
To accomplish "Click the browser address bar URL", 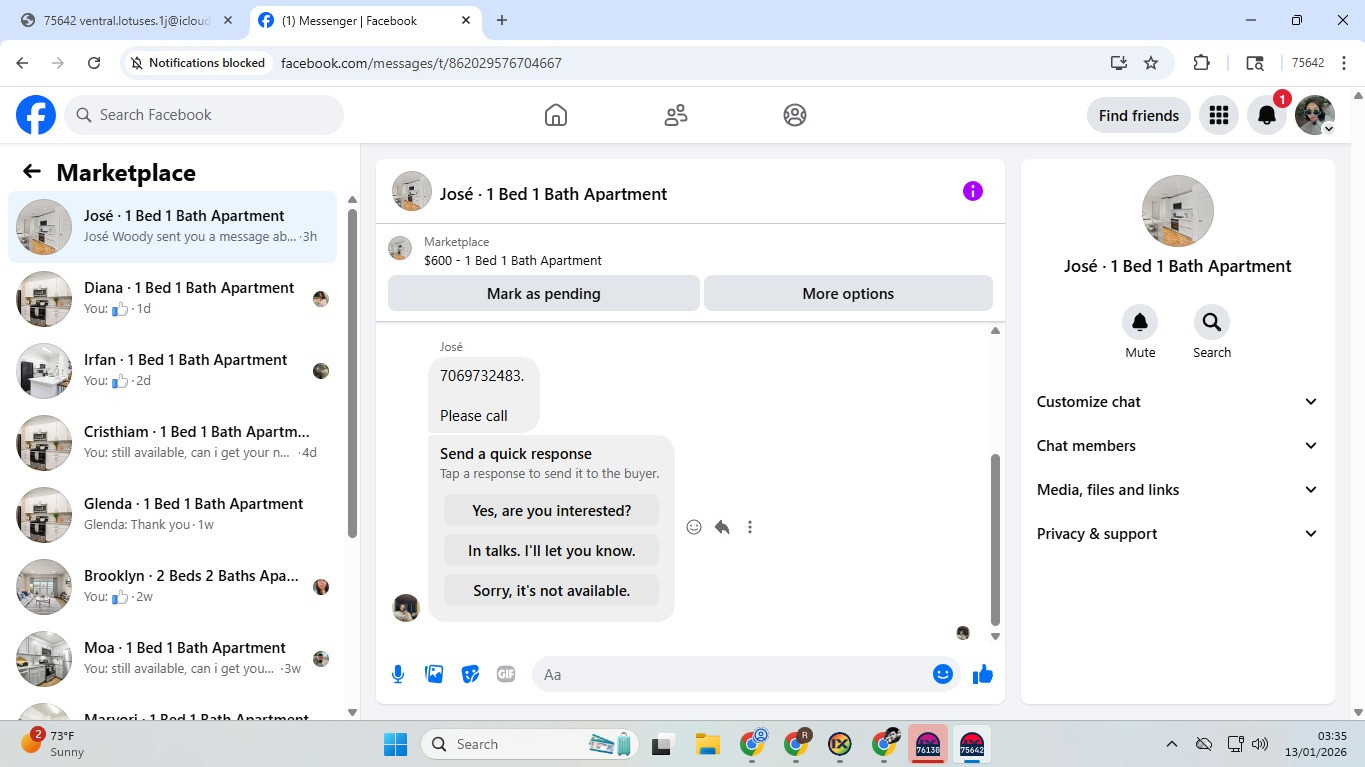I will click(421, 63).
